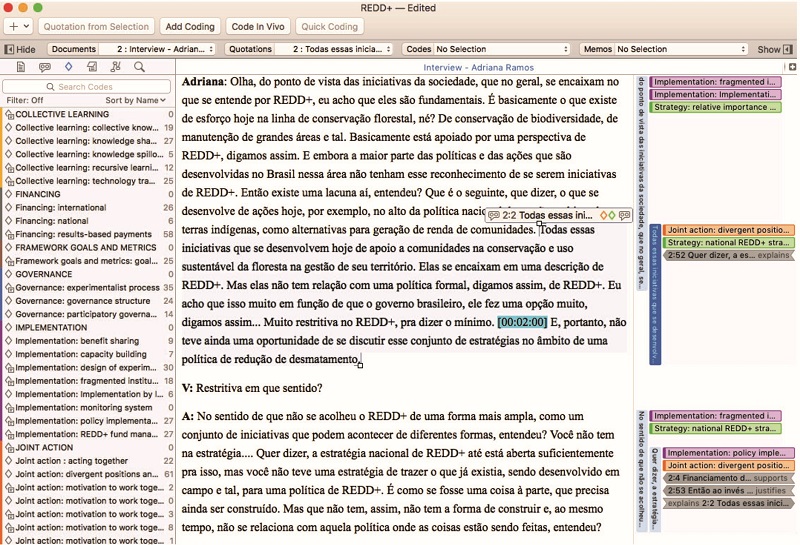This screenshot has width=800, height=545.
Task: Toggle the Filter: Off setting
Action: 25,101
